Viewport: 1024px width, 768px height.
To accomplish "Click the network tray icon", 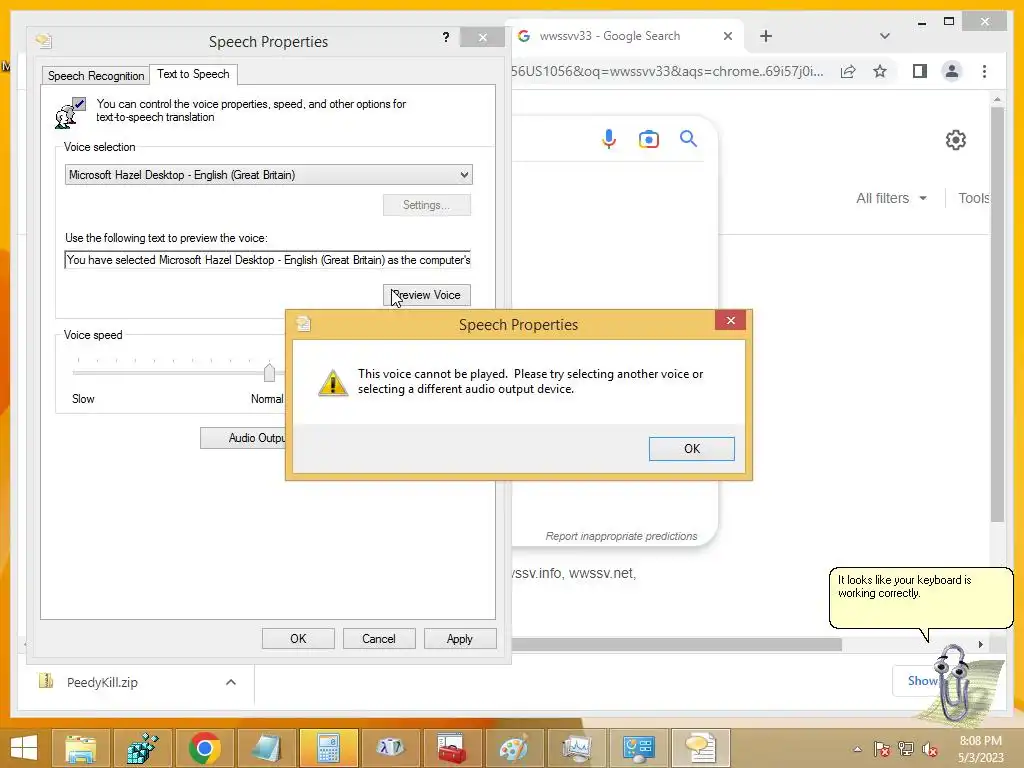I will tap(906, 749).
